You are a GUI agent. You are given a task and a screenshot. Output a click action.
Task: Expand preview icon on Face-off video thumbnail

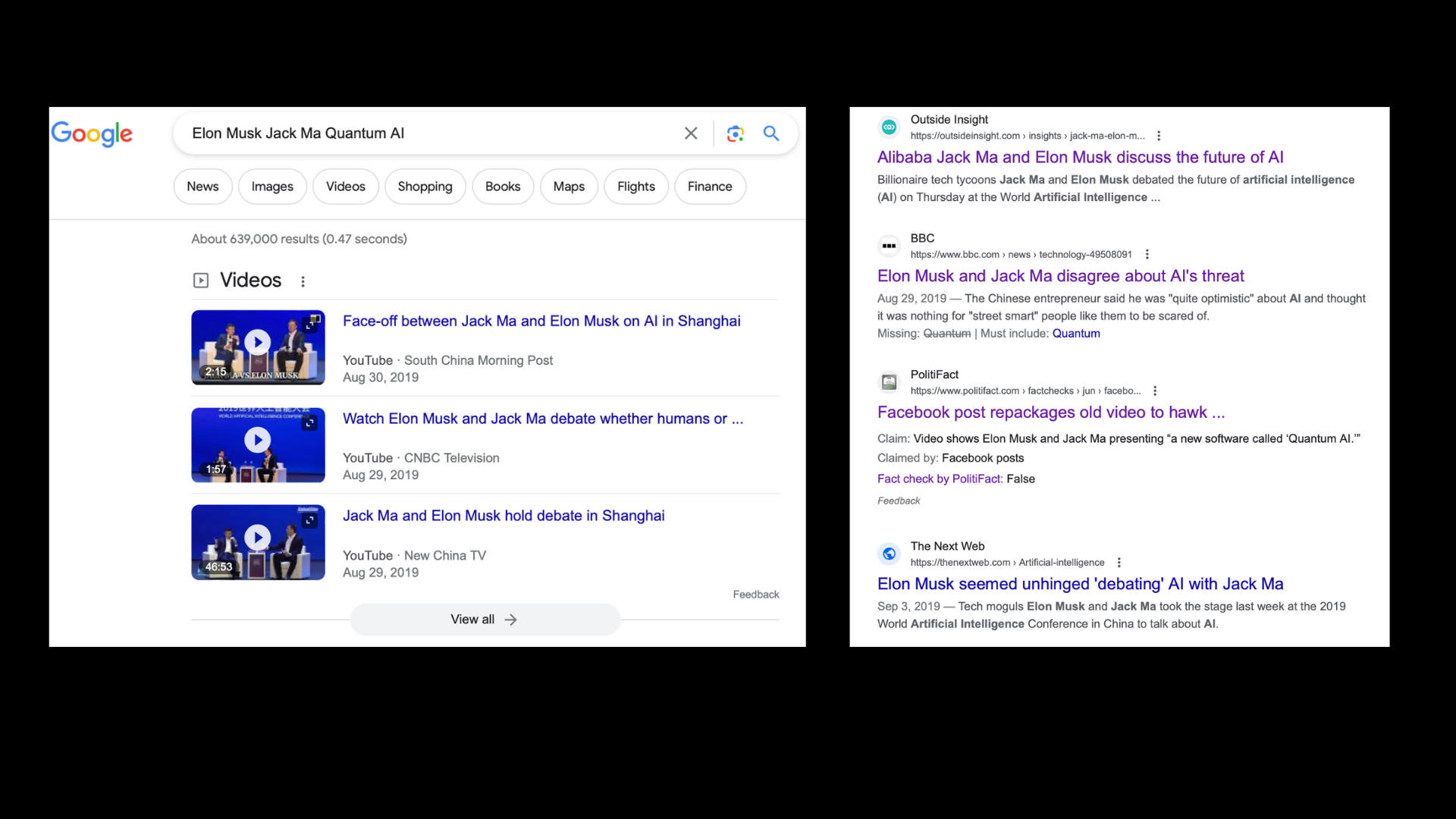pyautogui.click(x=310, y=325)
